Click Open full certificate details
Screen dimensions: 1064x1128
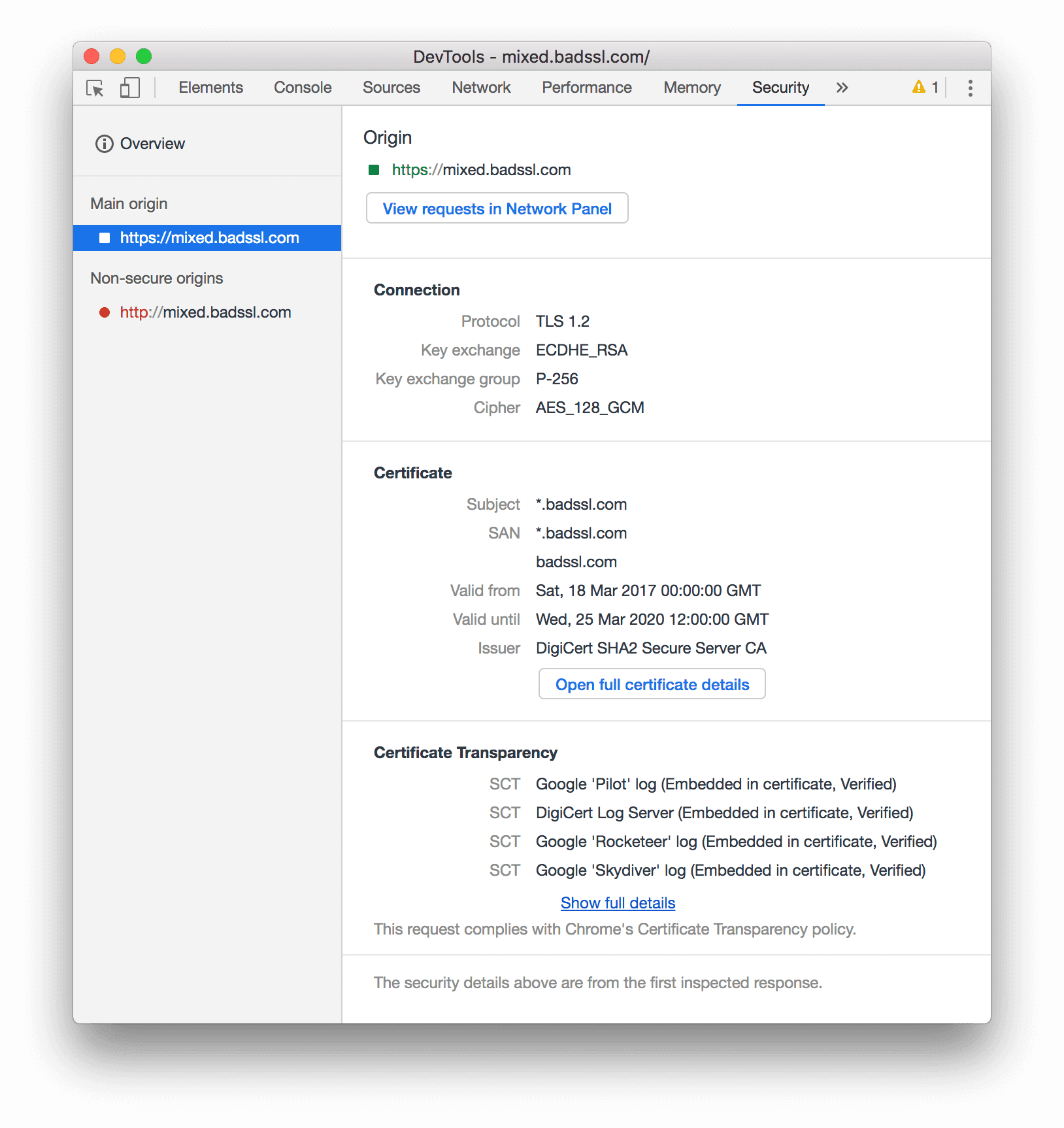652,684
